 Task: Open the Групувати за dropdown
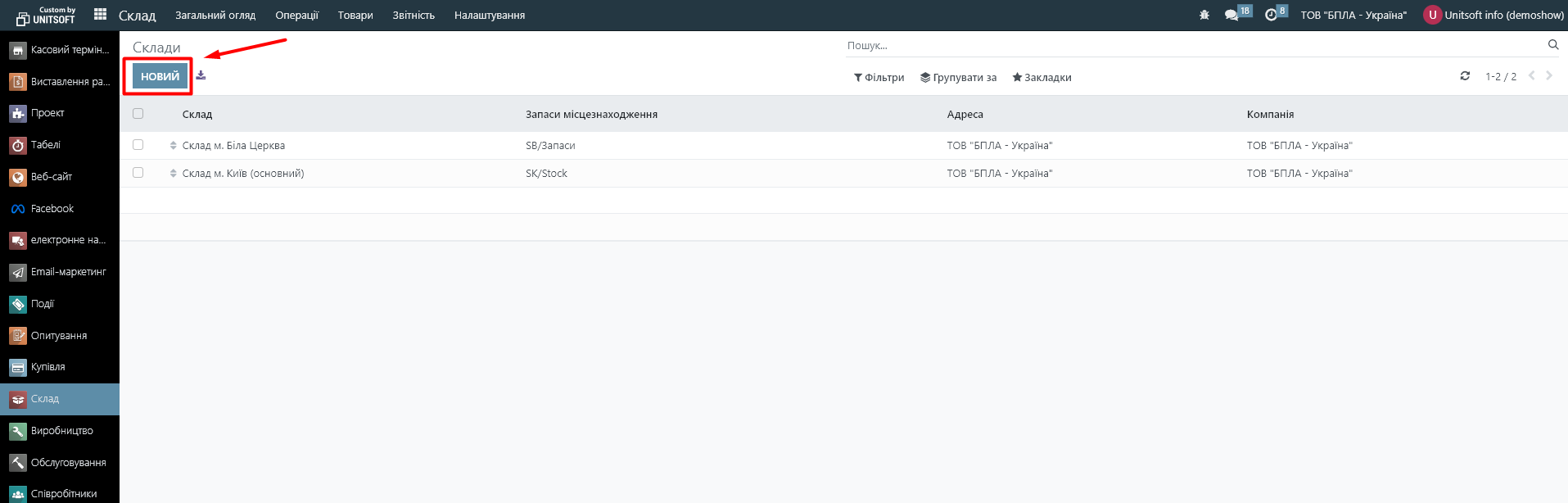pos(958,78)
